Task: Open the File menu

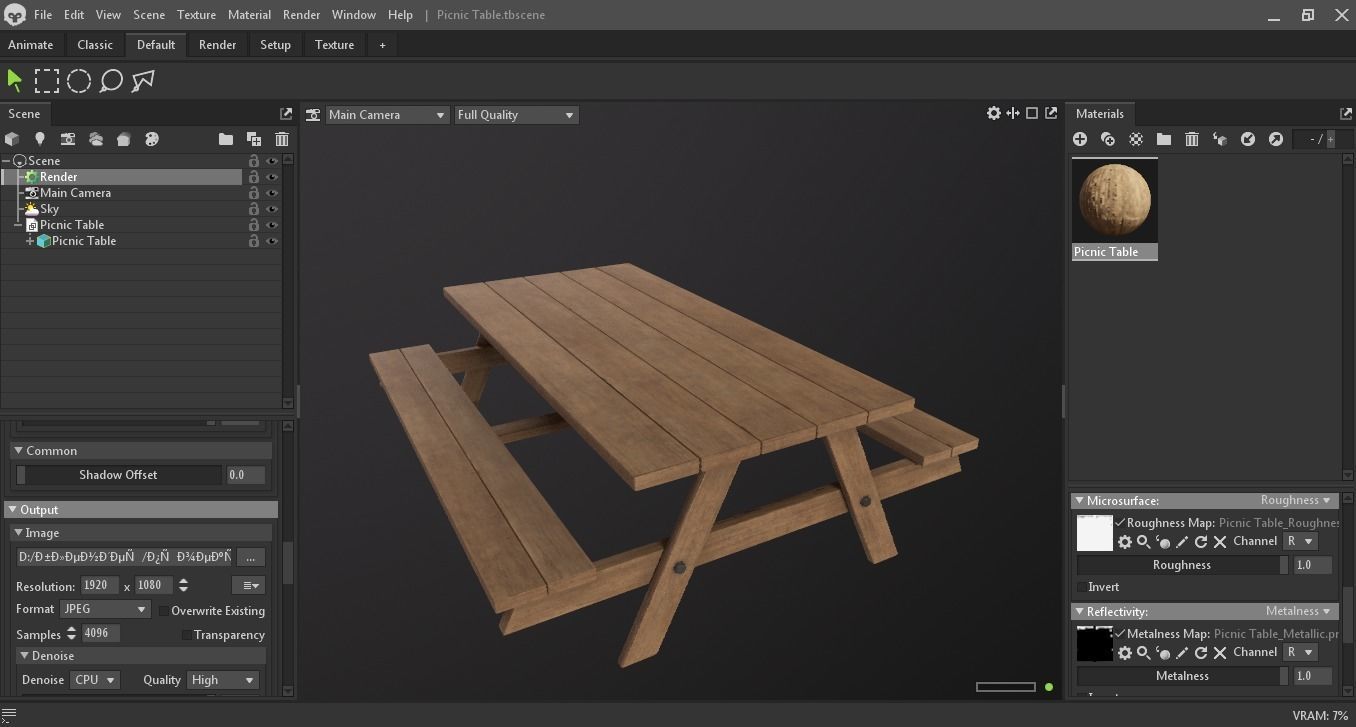Action: (43, 15)
